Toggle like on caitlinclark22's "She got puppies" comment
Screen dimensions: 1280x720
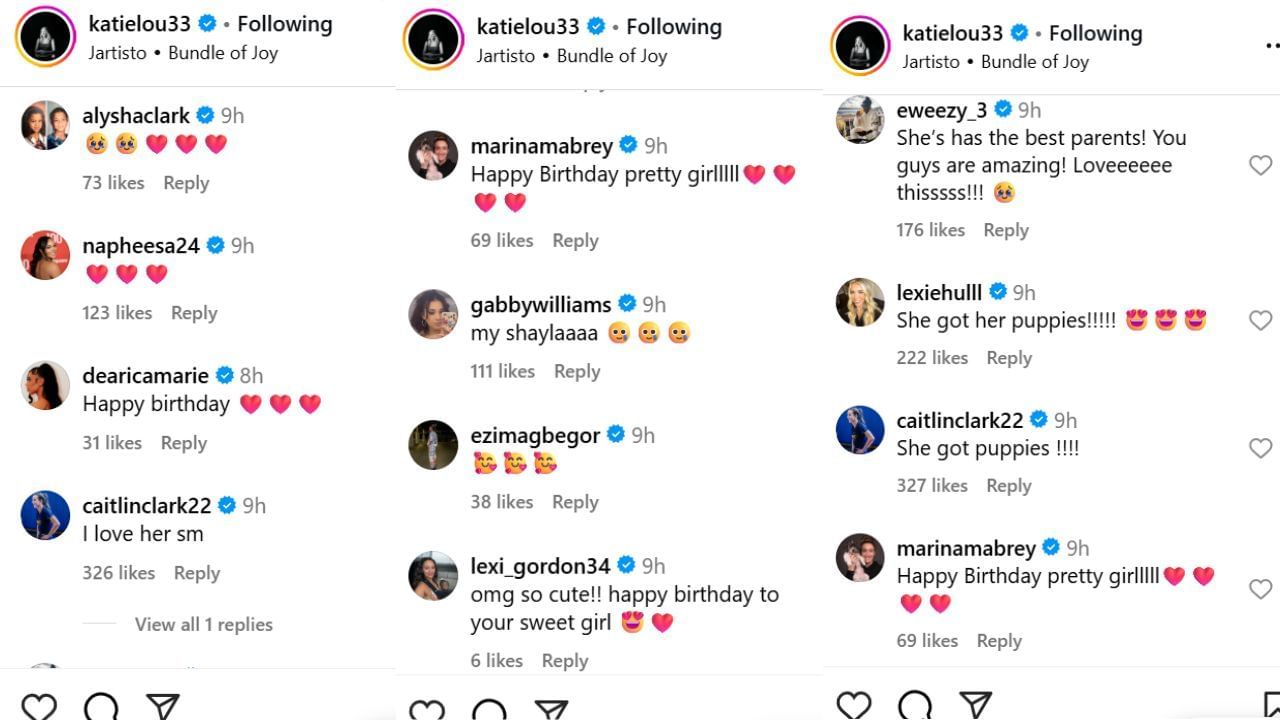click(x=1260, y=448)
